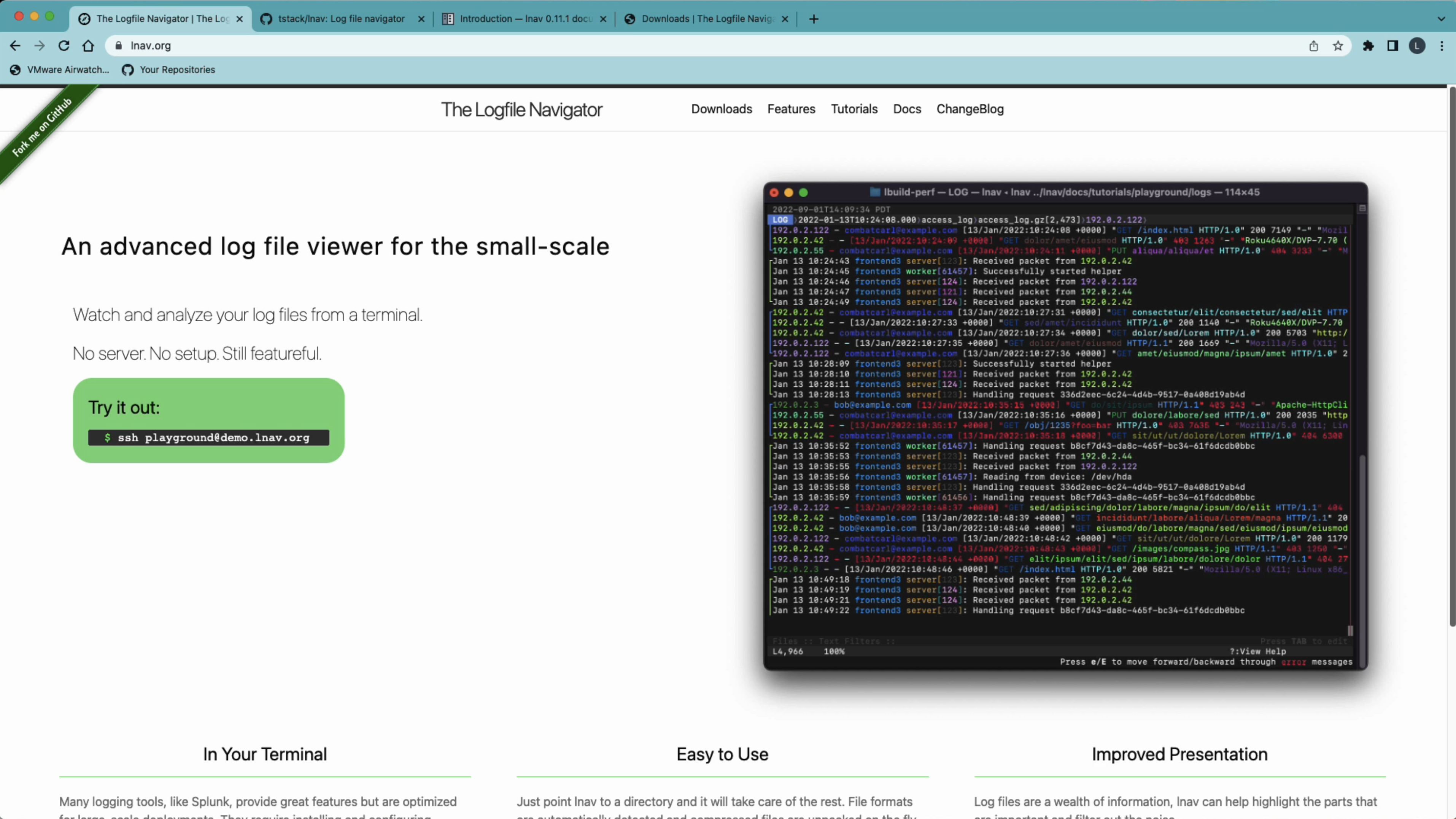Toggle the browser side panel icon

[1393, 46]
